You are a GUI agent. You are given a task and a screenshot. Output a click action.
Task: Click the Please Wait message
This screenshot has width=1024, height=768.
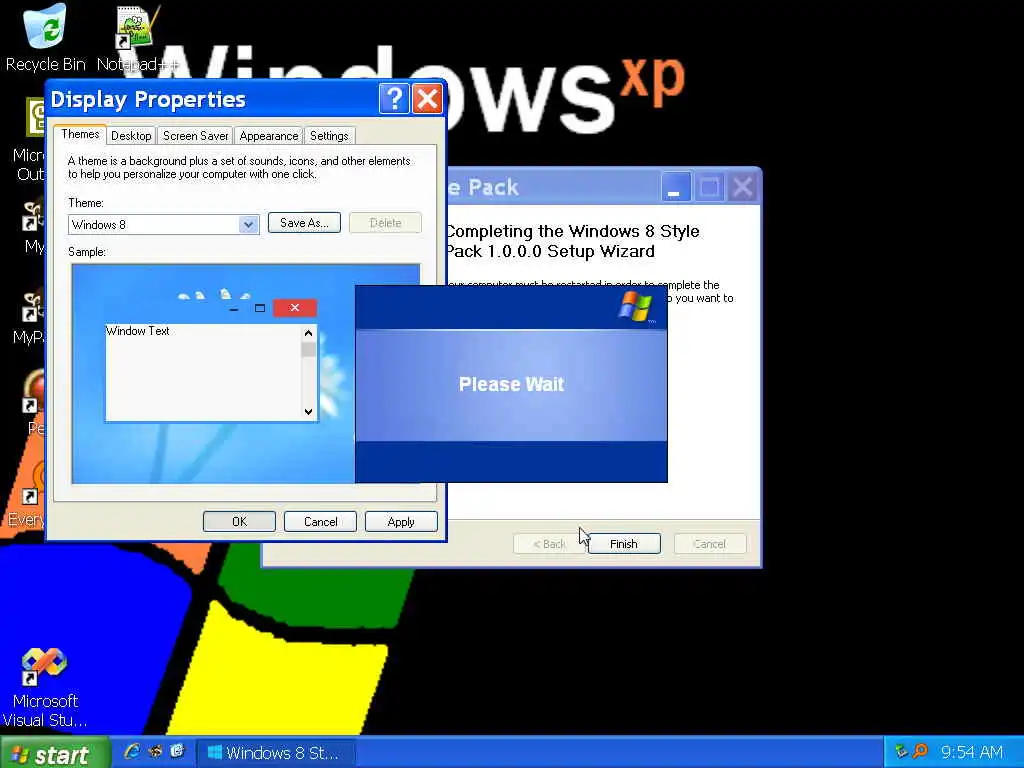tap(511, 384)
